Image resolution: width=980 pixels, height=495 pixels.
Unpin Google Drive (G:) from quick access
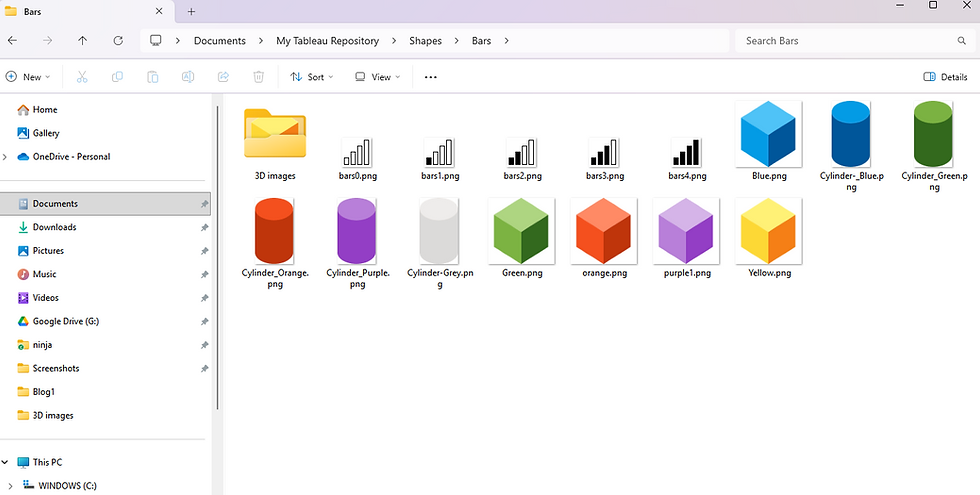point(204,321)
